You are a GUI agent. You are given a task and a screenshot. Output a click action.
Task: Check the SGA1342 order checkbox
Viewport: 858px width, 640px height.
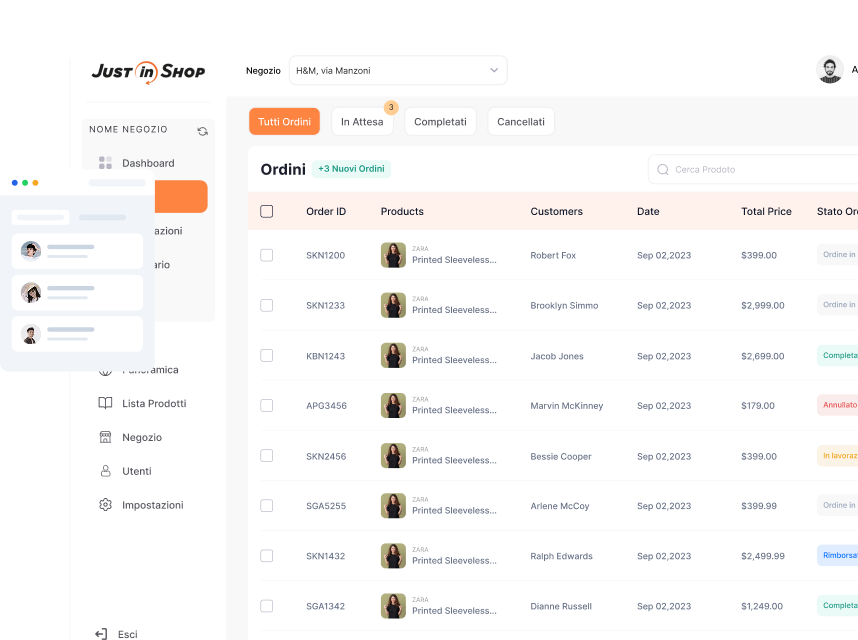(x=266, y=606)
